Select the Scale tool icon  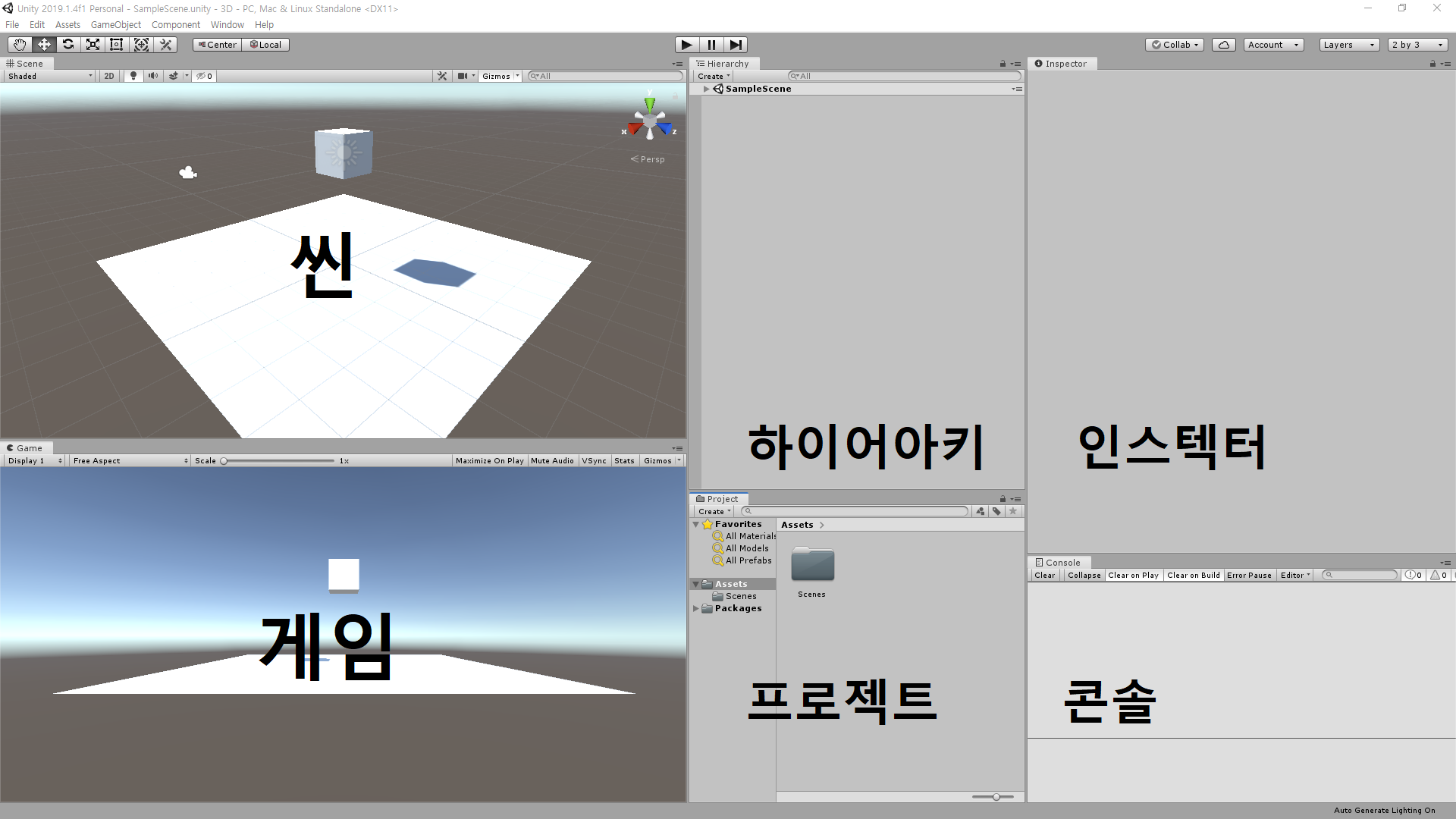pos(93,45)
